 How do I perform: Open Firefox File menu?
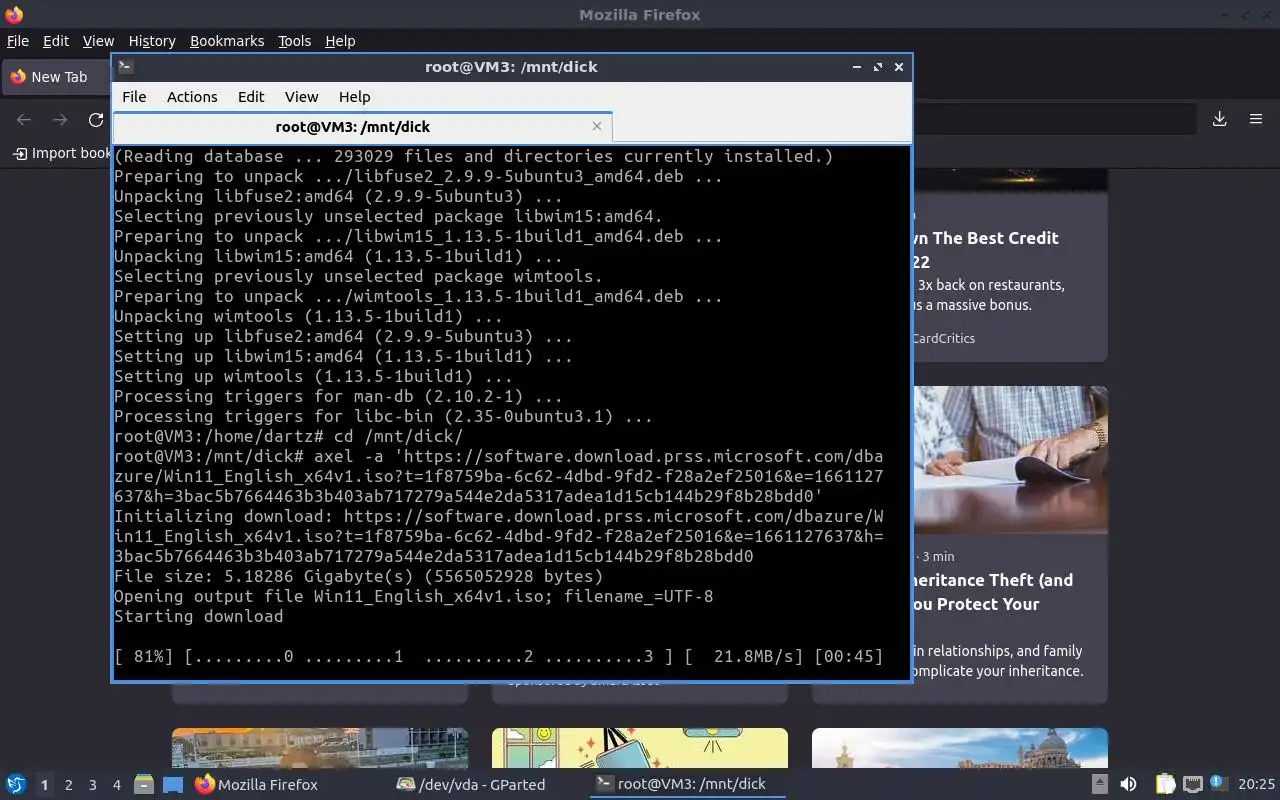(x=18, y=41)
